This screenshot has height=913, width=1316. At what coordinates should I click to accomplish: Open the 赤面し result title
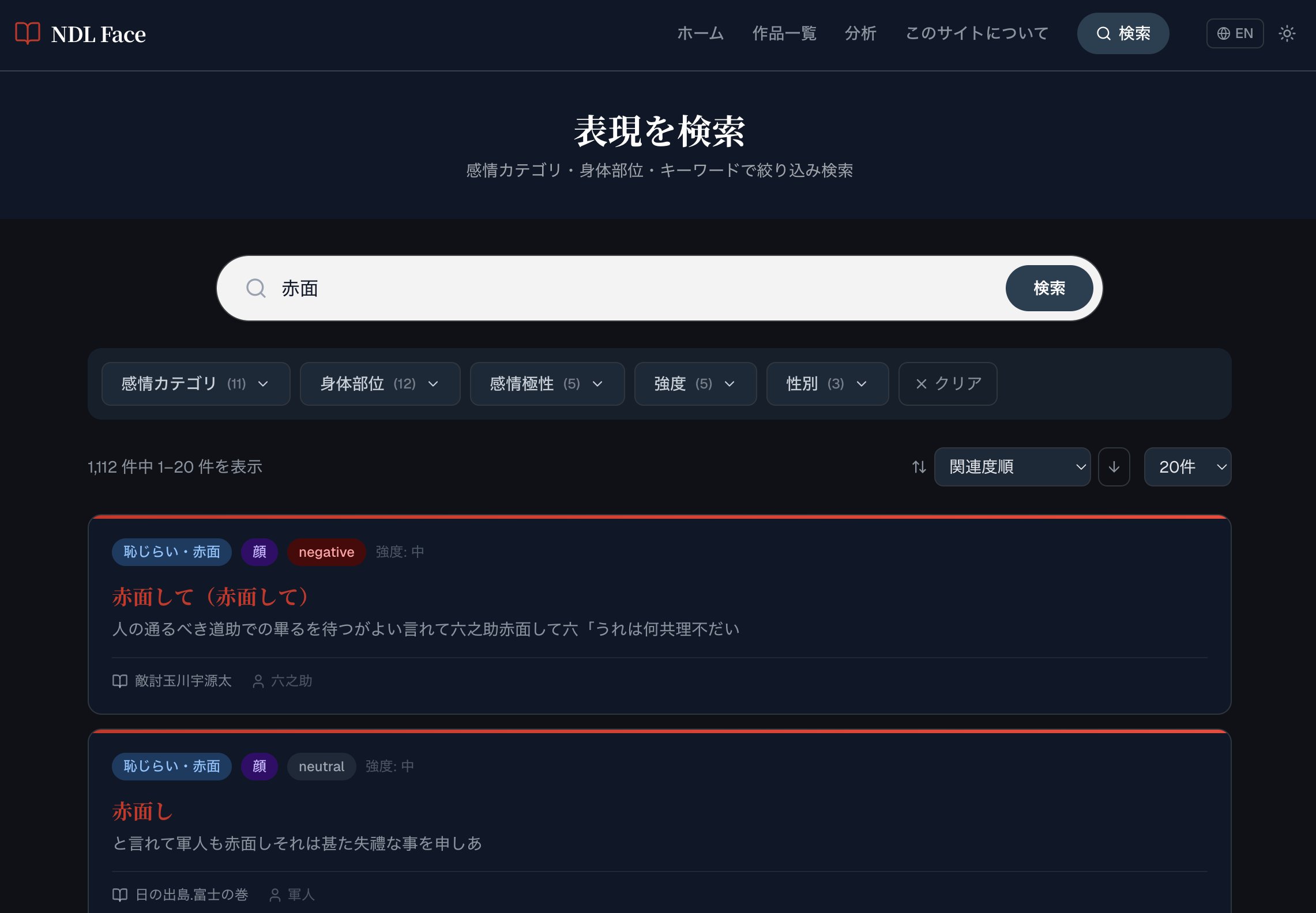pyautogui.click(x=142, y=812)
